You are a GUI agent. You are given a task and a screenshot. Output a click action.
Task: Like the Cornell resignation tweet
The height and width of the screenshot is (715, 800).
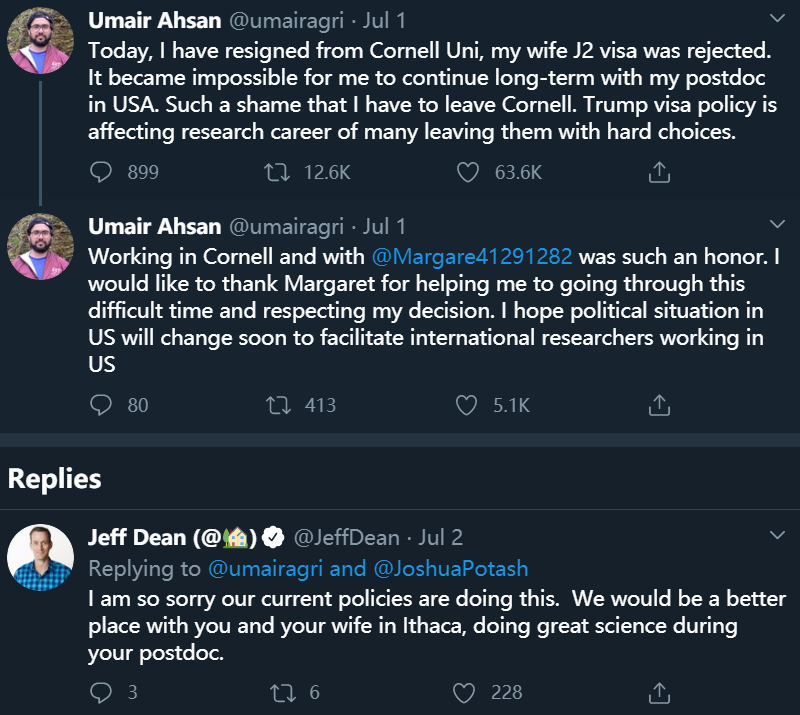[467, 172]
